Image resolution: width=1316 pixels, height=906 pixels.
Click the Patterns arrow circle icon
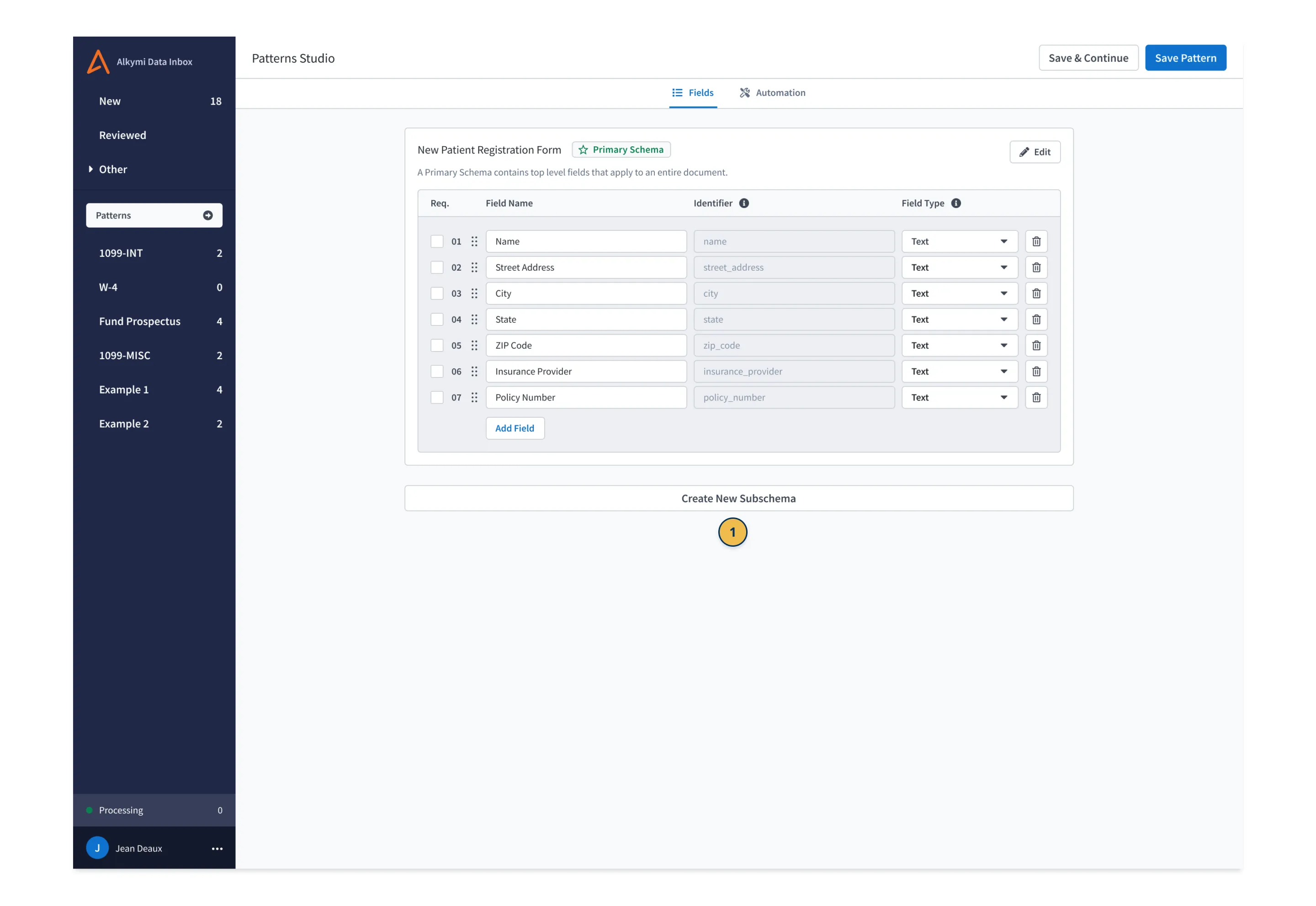point(208,216)
